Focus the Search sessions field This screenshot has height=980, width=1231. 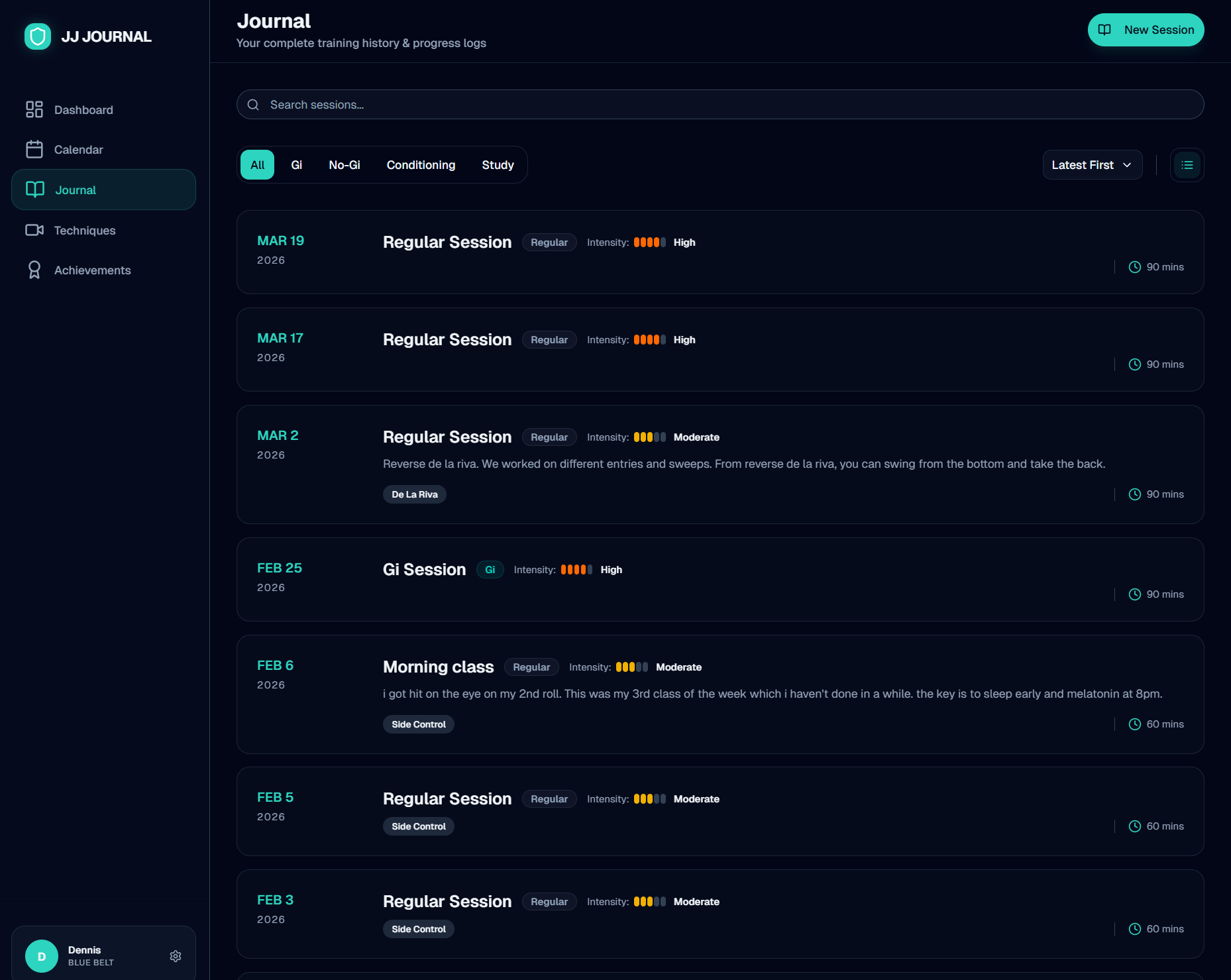pyautogui.click(x=720, y=105)
